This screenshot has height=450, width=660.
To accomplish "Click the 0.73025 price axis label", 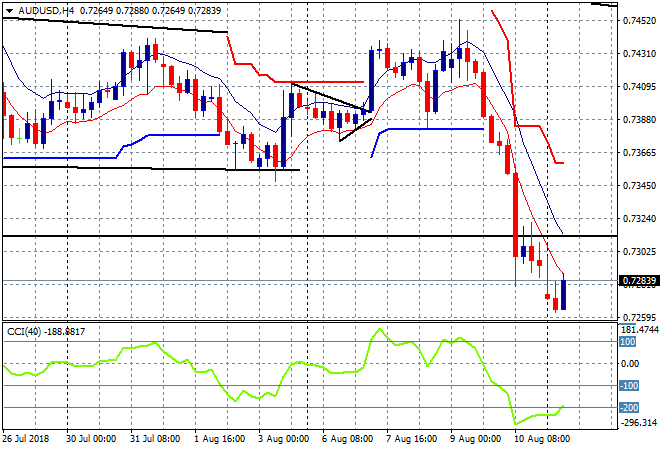I will click(x=639, y=251).
